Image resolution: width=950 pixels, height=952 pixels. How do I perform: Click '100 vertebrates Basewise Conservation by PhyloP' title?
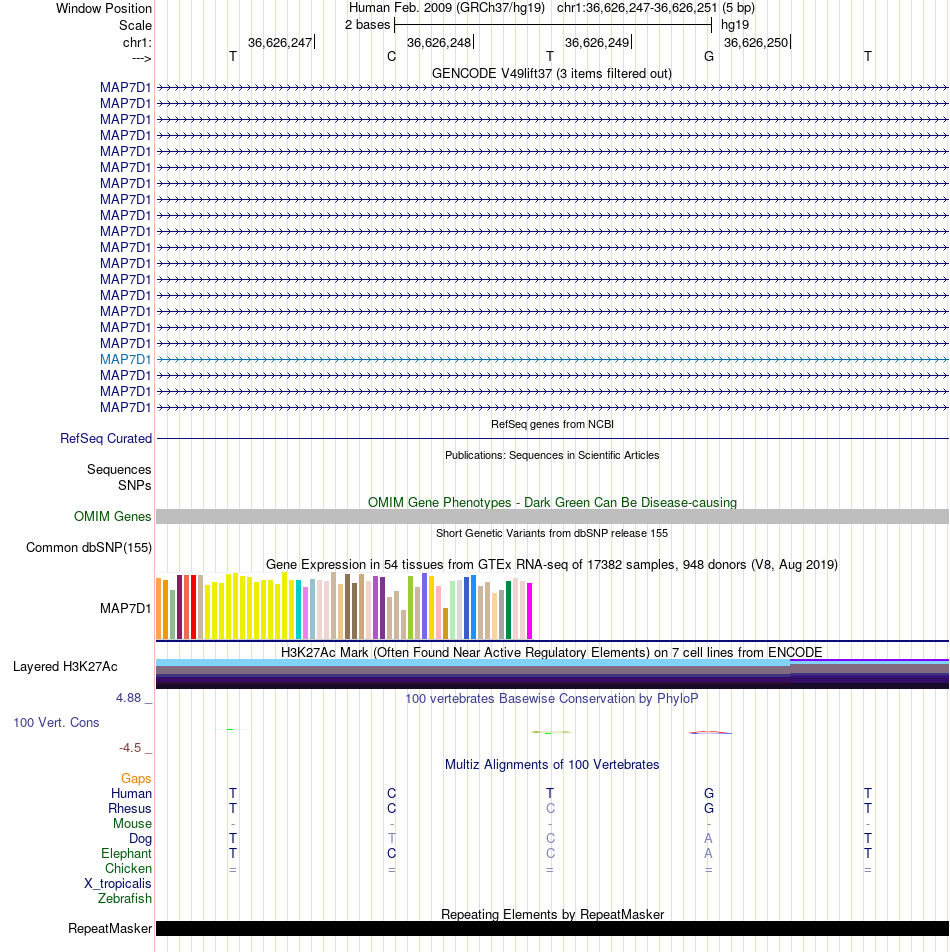pyautogui.click(x=552, y=699)
